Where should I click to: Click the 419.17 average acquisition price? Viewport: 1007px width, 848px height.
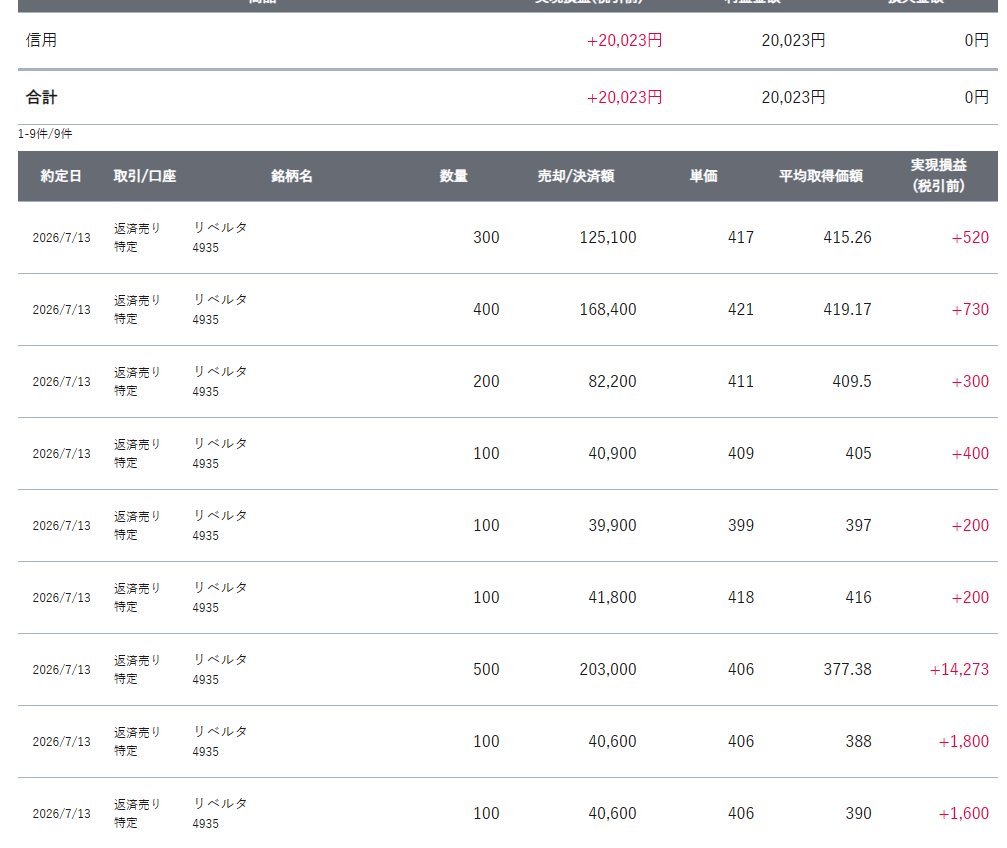coord(847,310)
